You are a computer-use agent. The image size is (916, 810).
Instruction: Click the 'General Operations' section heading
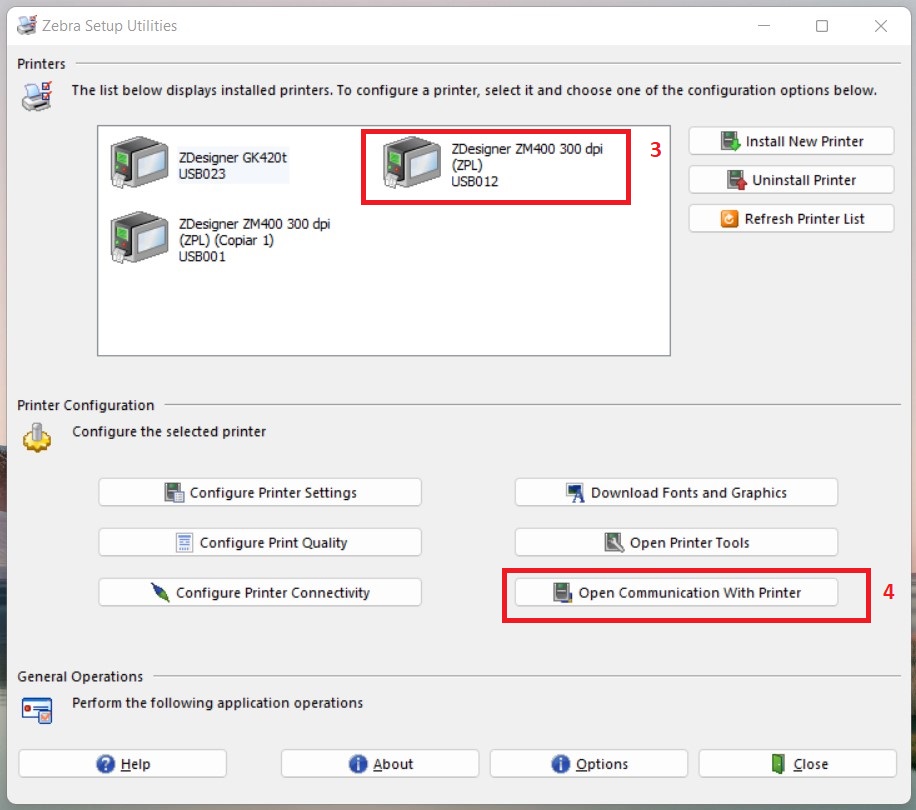[80, 676]
